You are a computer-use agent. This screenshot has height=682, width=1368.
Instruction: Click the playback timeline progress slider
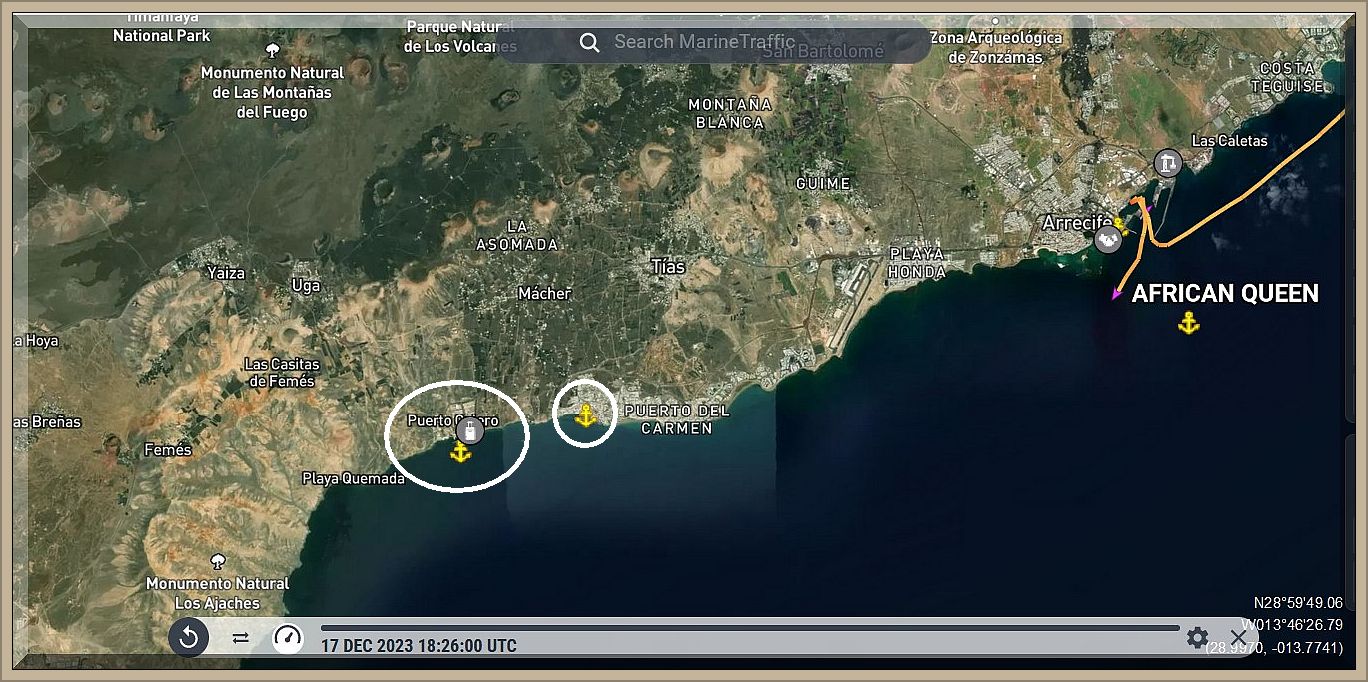coord(750,628)
